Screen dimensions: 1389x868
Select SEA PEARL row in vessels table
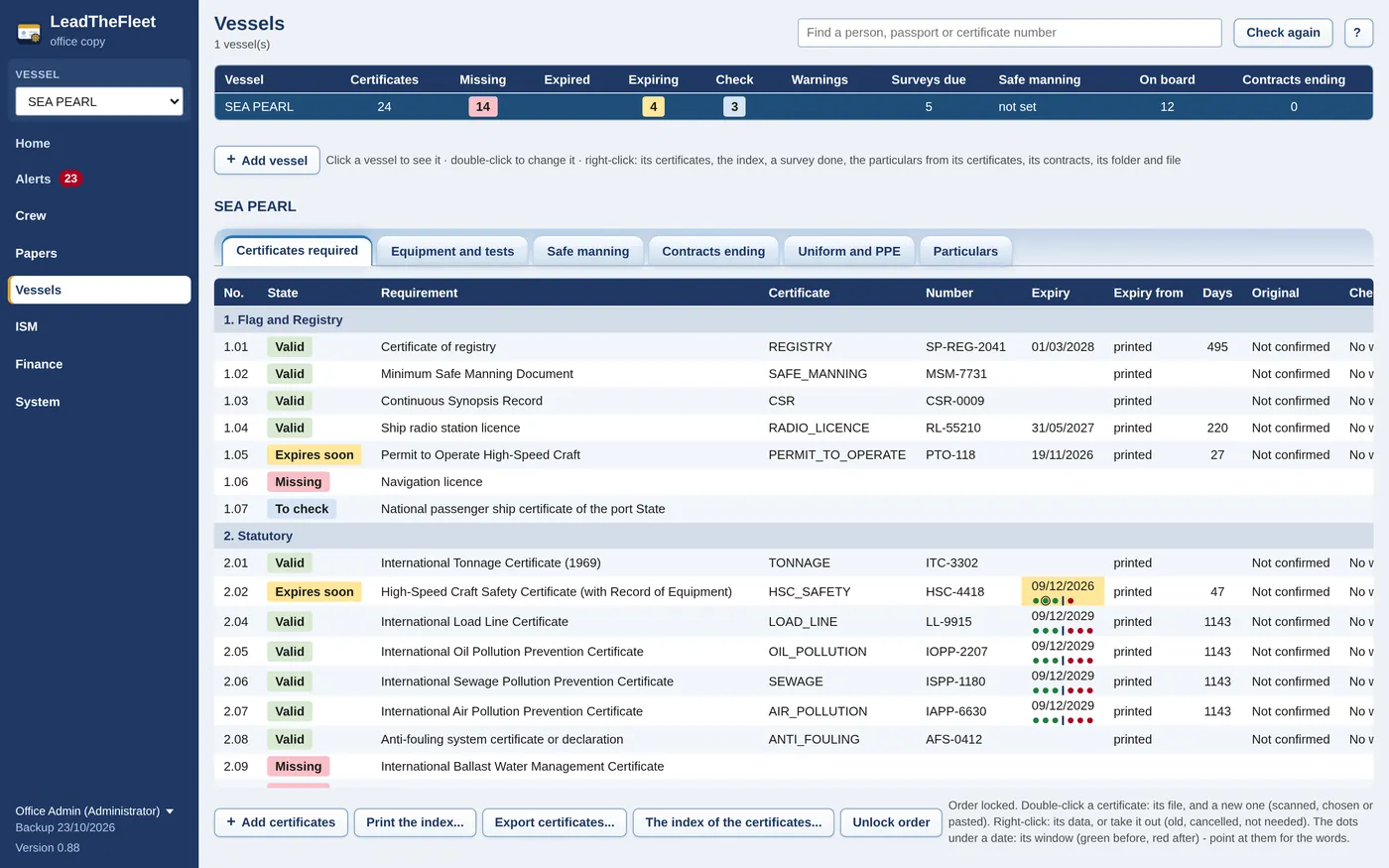pos(794,107)
